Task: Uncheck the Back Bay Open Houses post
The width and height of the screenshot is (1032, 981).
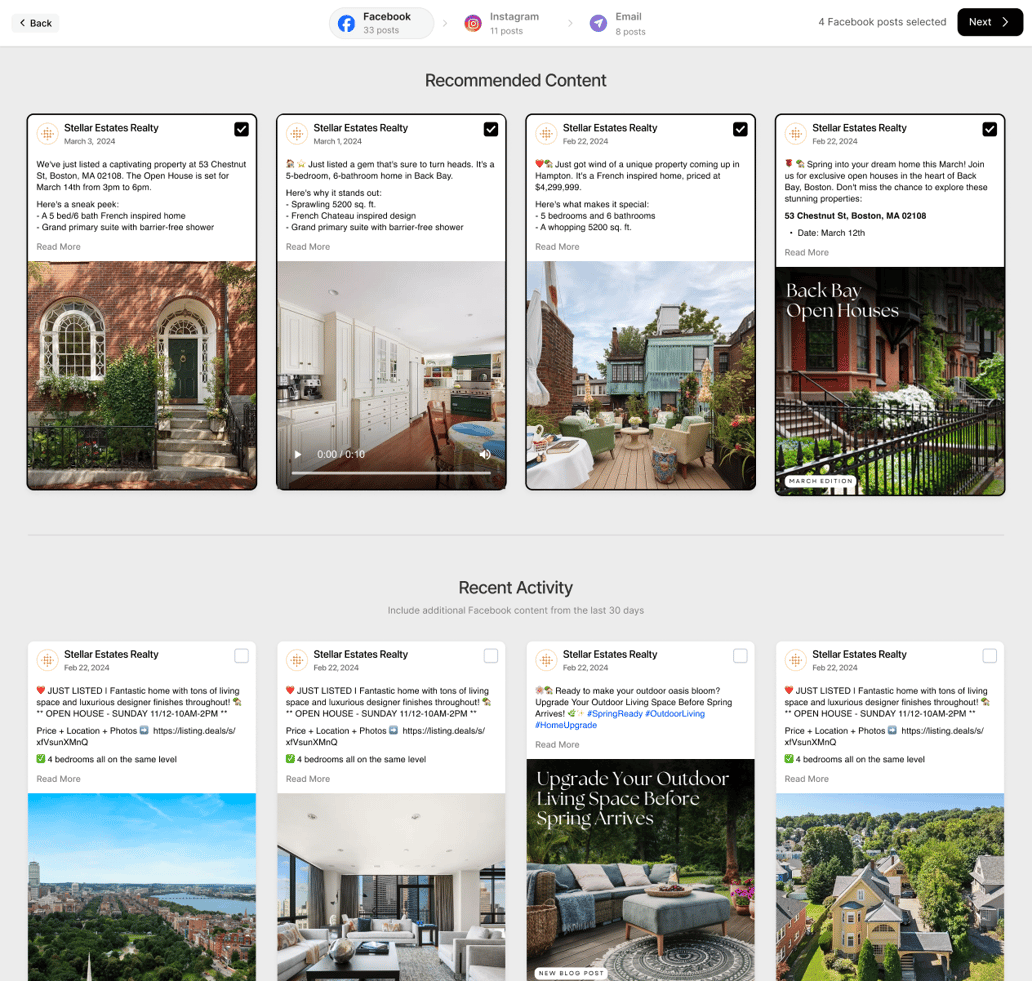Action: click(989, 129)
